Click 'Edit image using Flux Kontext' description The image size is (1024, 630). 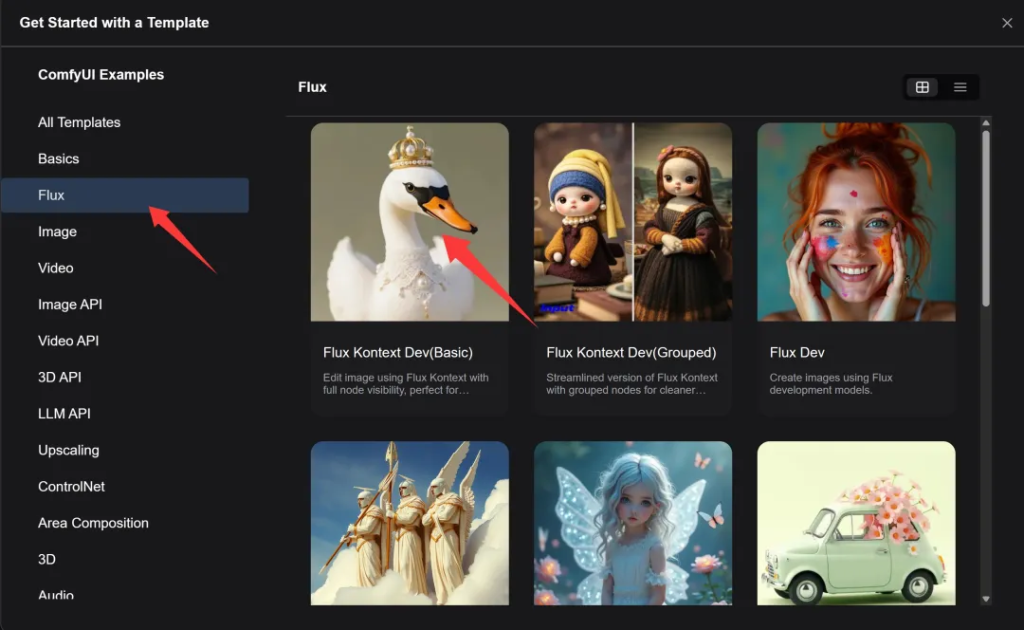coord(406,384)
